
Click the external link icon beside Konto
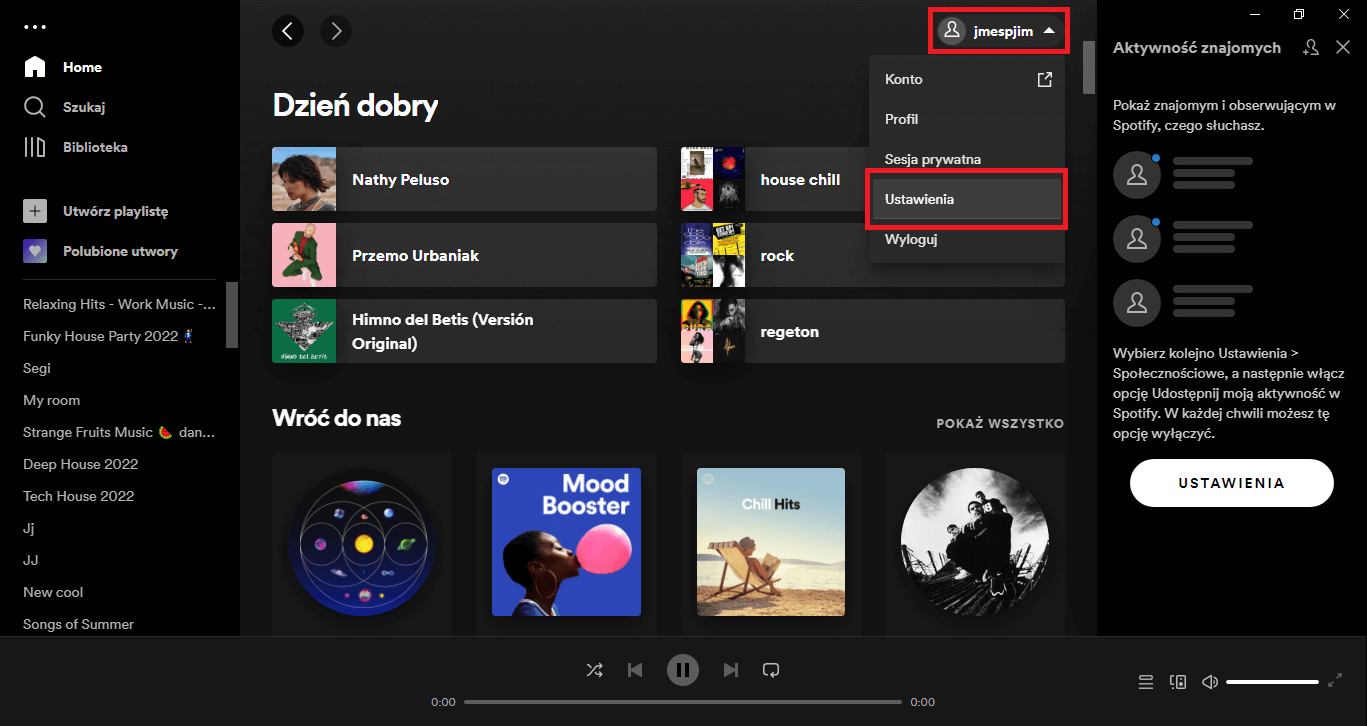[1045, 79]
